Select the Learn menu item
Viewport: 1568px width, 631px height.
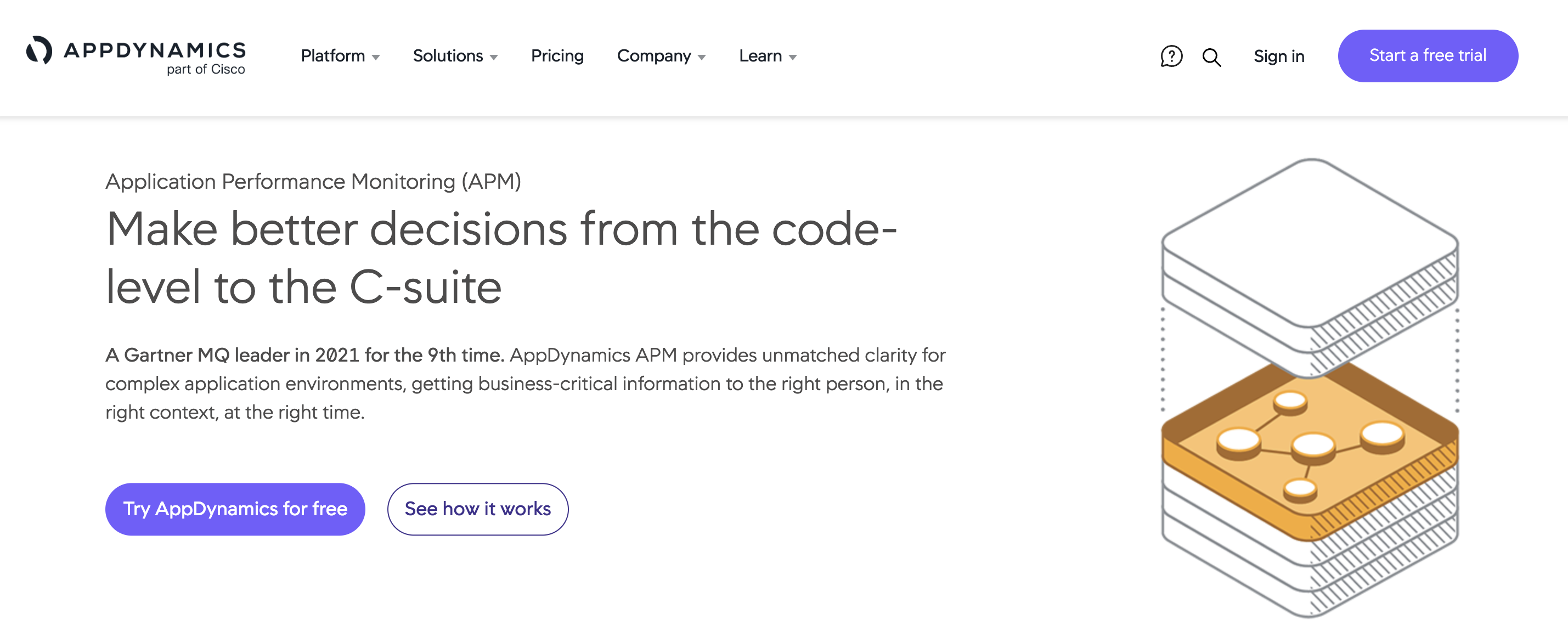759,56
